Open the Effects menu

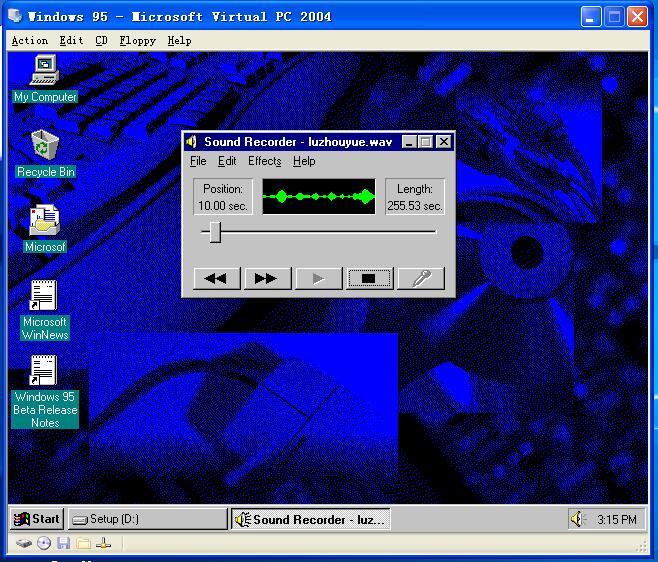[x=264, y=161]
